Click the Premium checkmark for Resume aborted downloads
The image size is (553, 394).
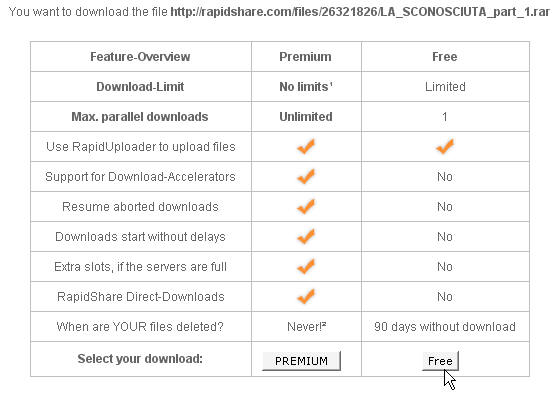306,206
